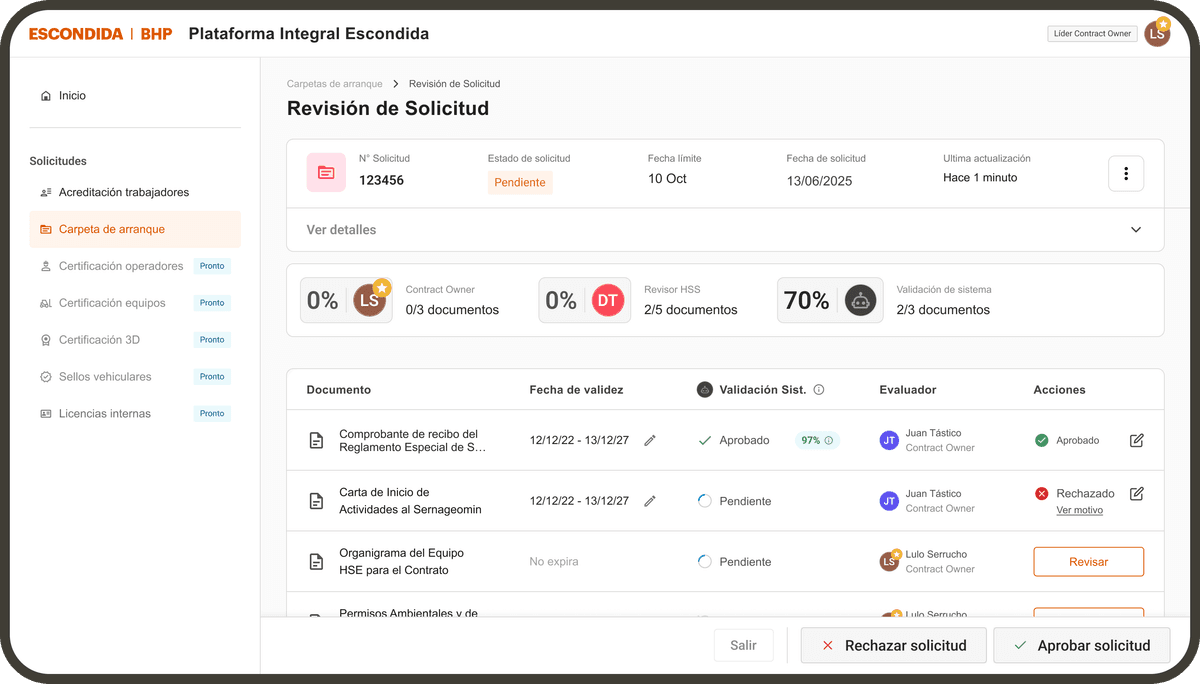Edit validity date of Comprobante de recibo
Viewport: 1200px width, 684px height.
click(650, 440)
